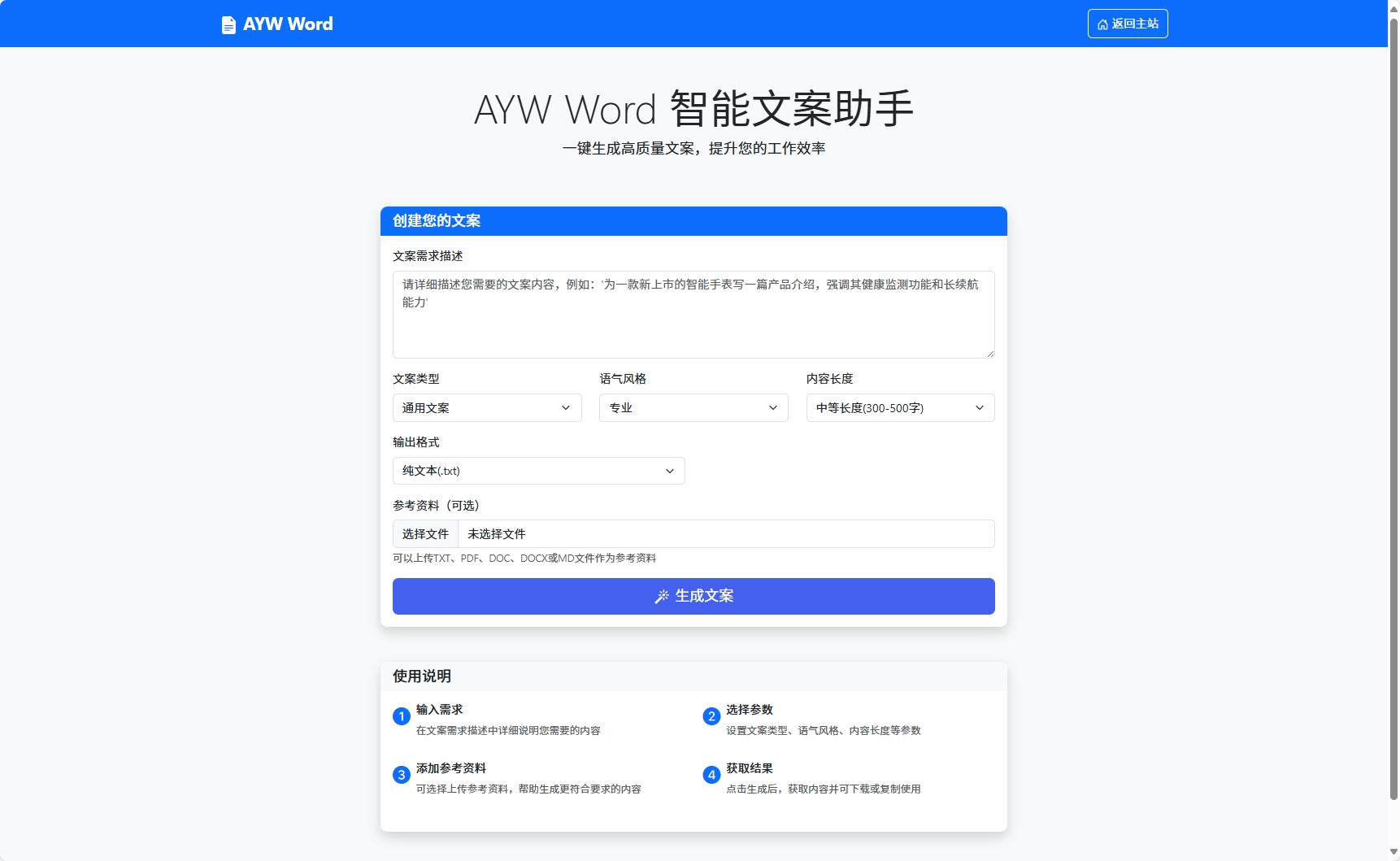Open the 文案类型 dropdown showing 通用文案
This screenshot has width=1400, height=861.
click(487, 408)
